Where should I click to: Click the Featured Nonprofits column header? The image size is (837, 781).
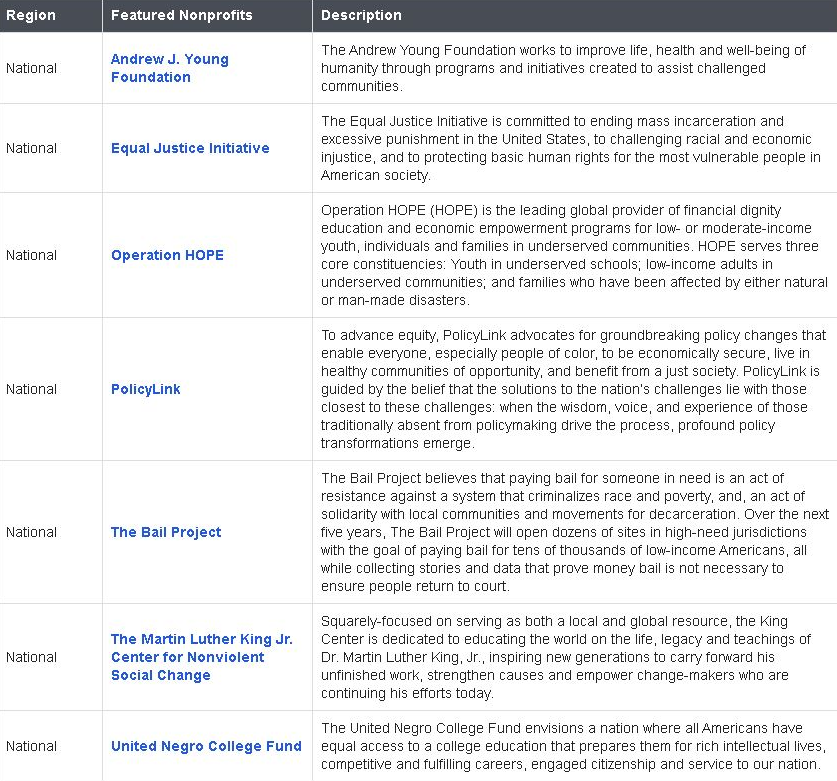coord(181,15)
